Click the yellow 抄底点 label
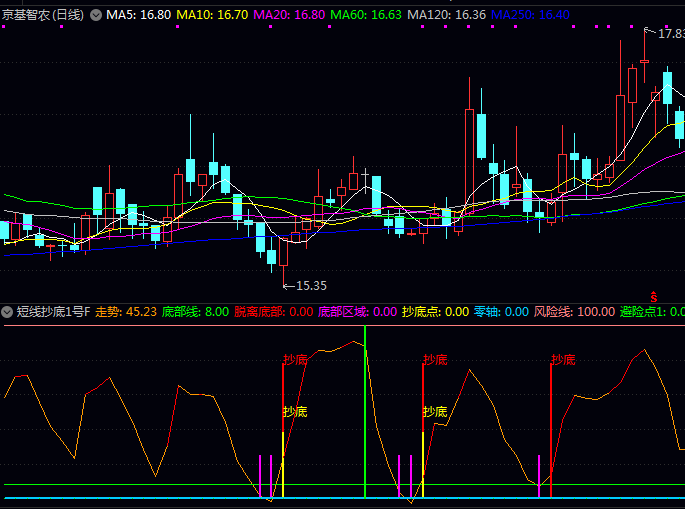Image resolution: width=685 pixels, height=509 pixels. pos(435,312)
